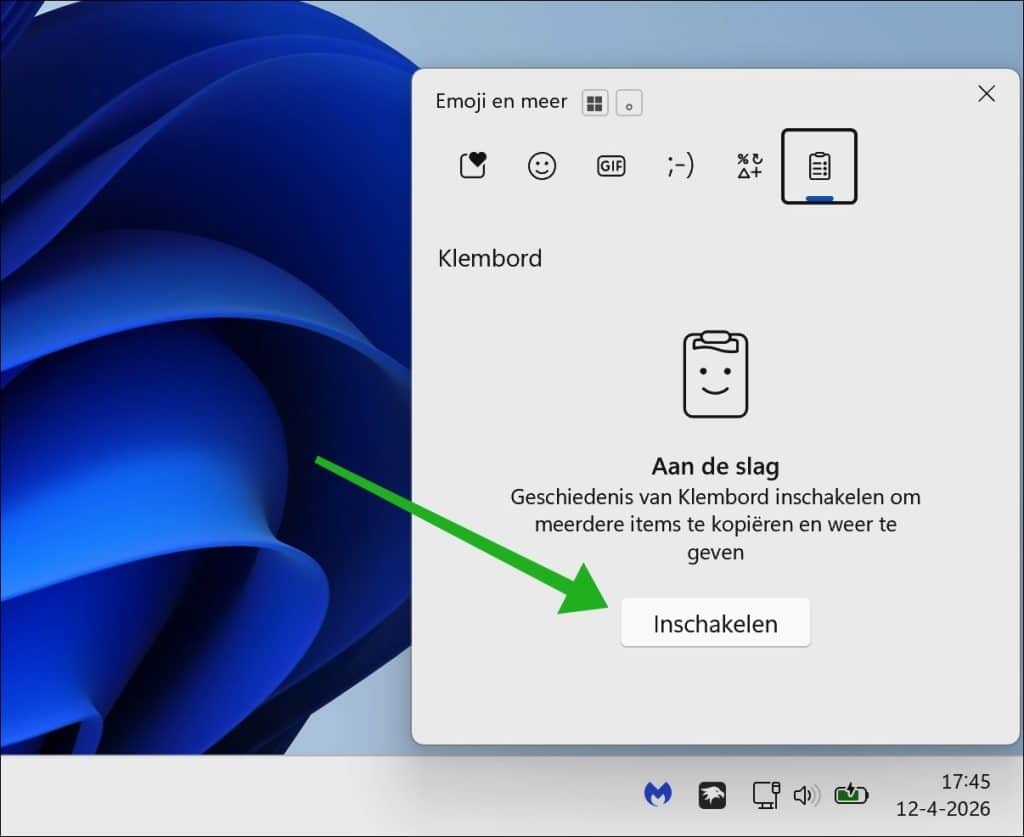
Task: Click the eagle app tray icon
Action: click(712, 795)
